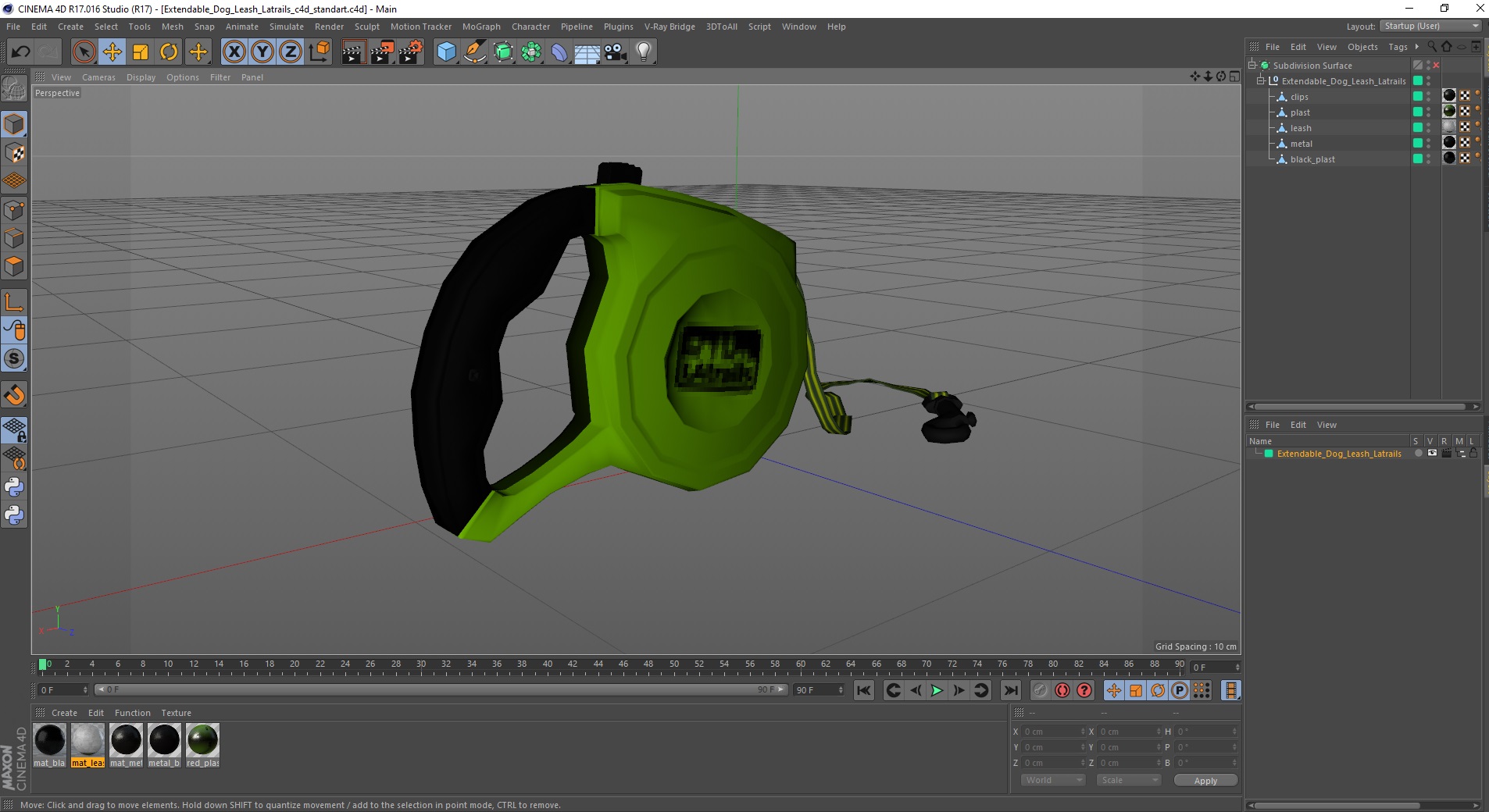Image resolution: width=1489 pixels, height=812 pixels.
Task: Activate the Move tool
Action: [x=112, y=52]
